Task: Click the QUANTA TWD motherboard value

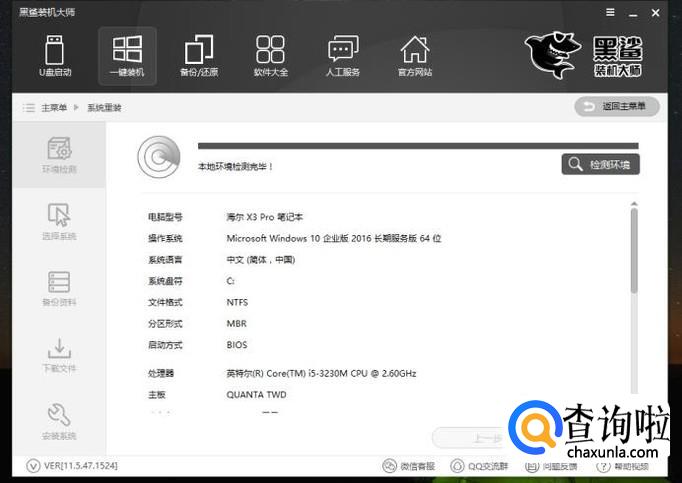Action: (x=256, y=395)
